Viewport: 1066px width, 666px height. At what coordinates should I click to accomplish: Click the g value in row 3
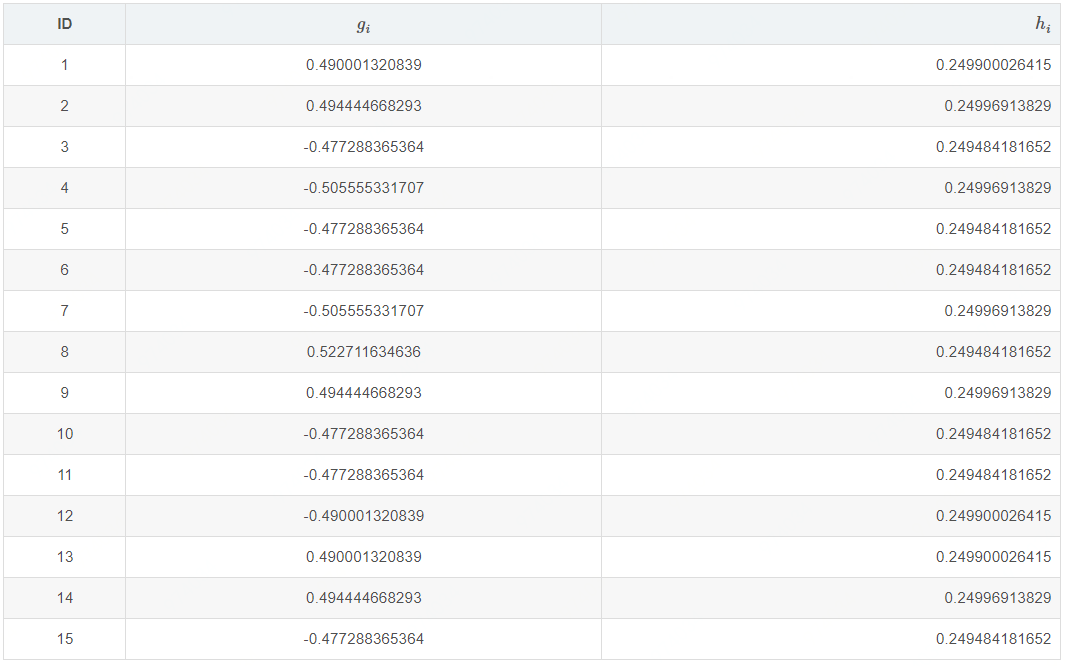point(364,147)
